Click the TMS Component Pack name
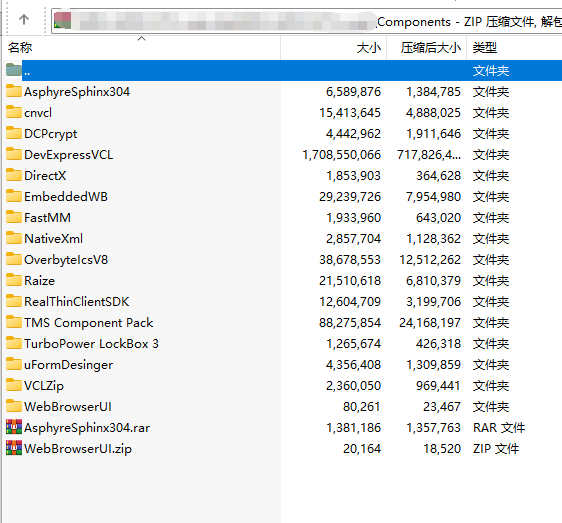The image size is (562, 523). pyautogui.click(x=89, y=323)
